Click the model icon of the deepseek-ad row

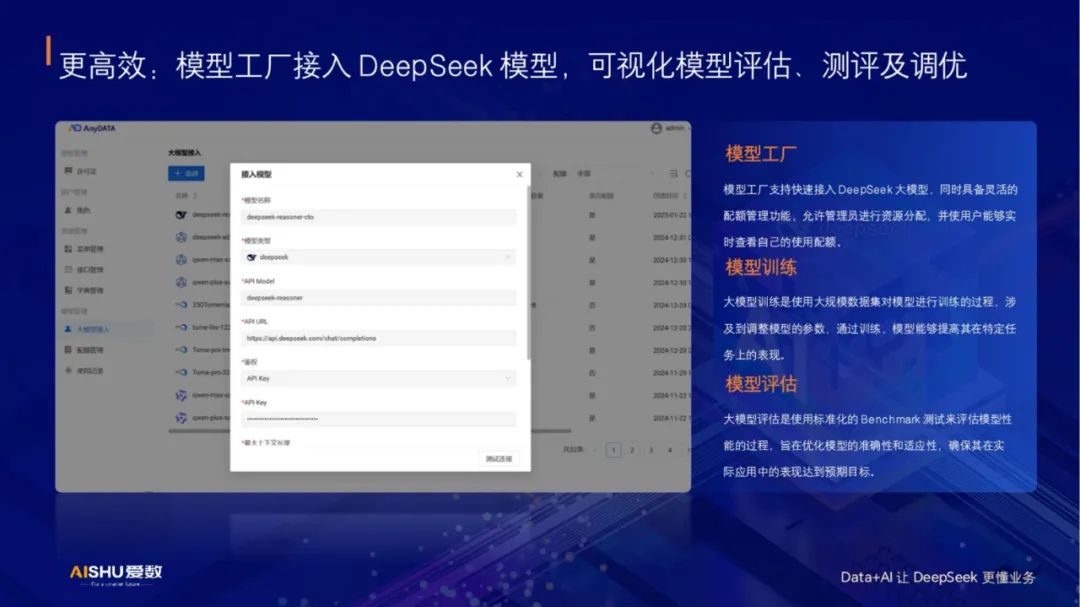click(181, 237)
